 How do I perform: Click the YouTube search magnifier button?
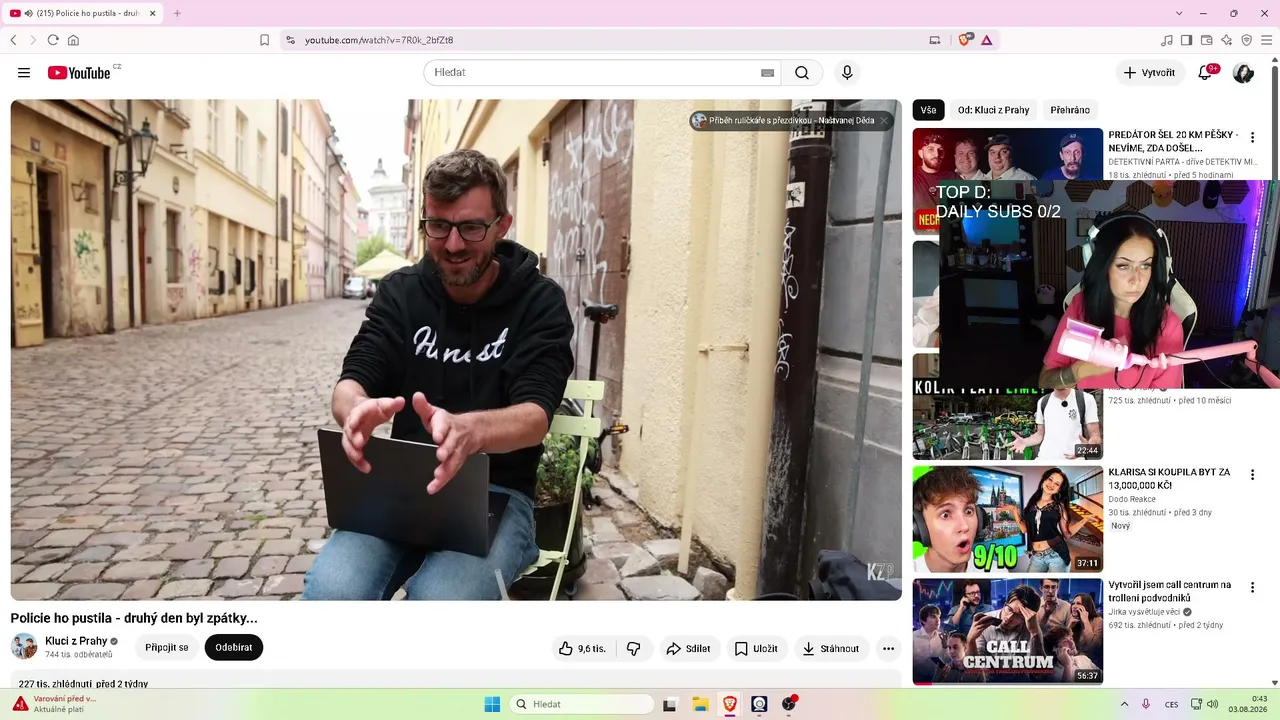click(802, 73)
